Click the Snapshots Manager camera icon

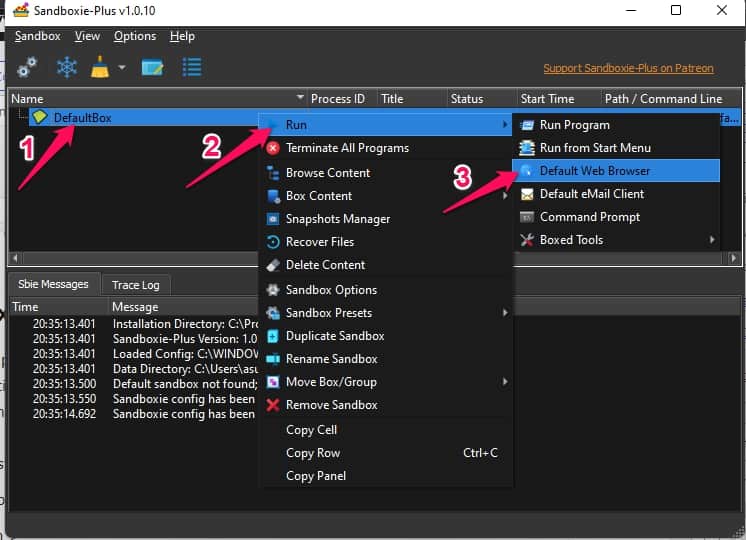(273, 219)
